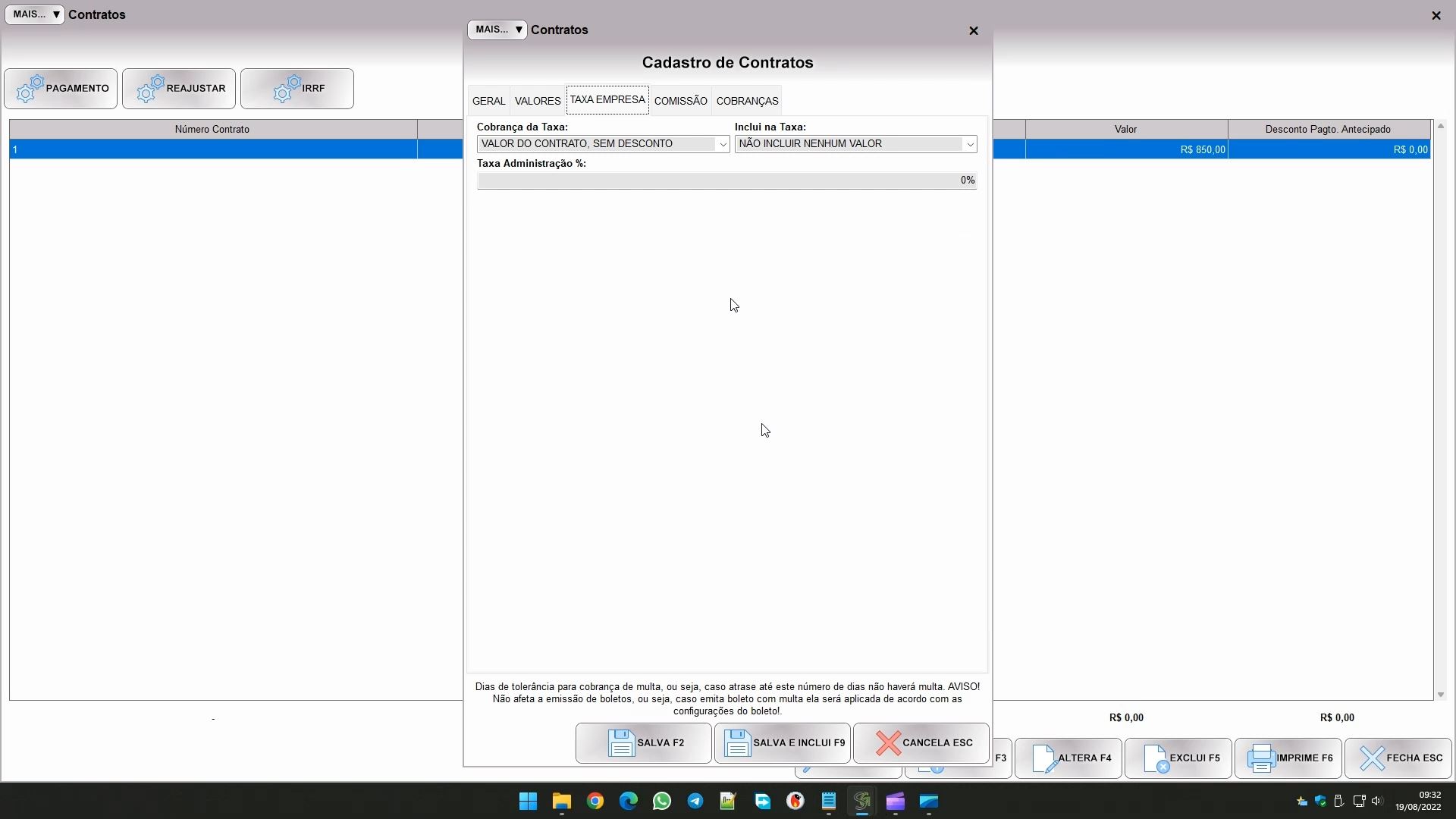This screenshot has width=1456, height=819.
Task: Open the COBRANÇAS tab
Action: click(x=747, y=101)
